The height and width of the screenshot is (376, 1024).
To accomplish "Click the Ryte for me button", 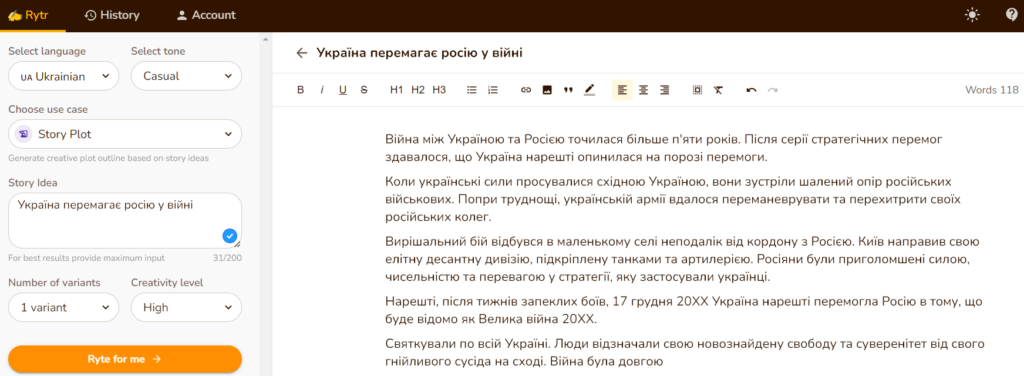I will click(x=125, y=359).
